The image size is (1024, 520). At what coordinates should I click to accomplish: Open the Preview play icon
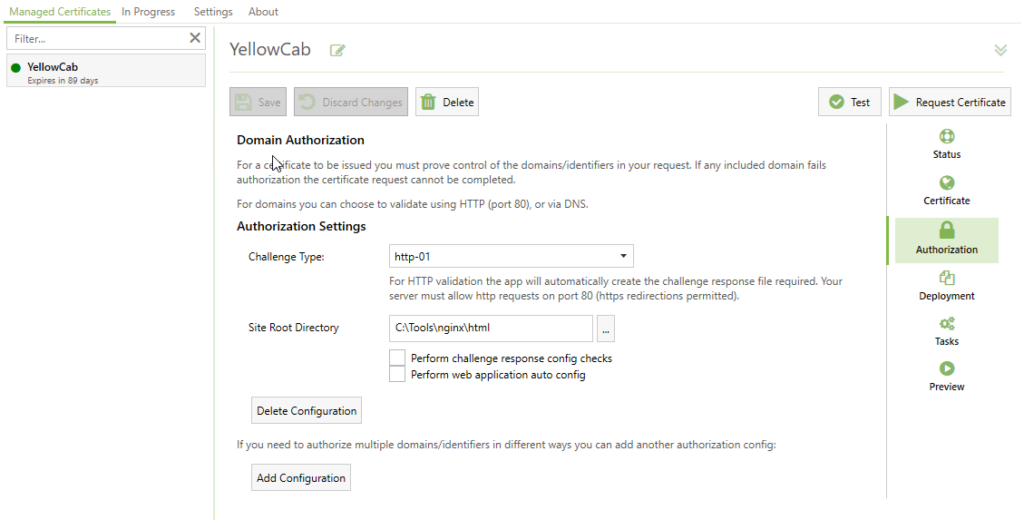946,368
